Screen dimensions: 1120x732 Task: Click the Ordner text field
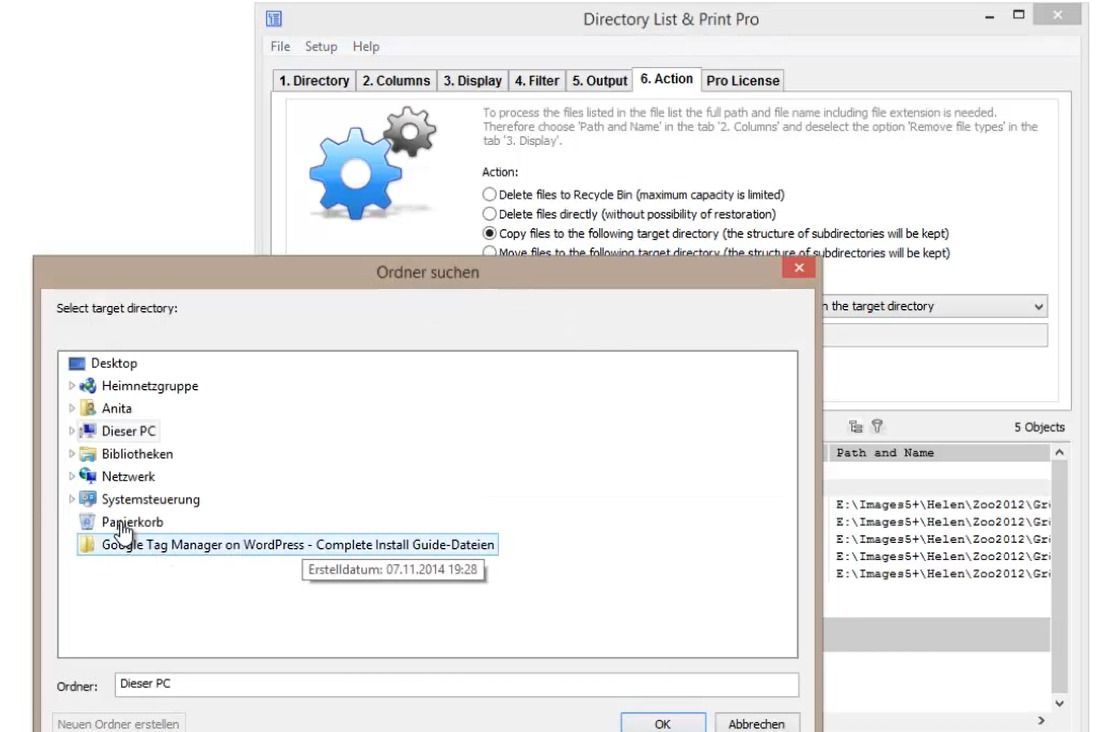(x=456, y=684)
